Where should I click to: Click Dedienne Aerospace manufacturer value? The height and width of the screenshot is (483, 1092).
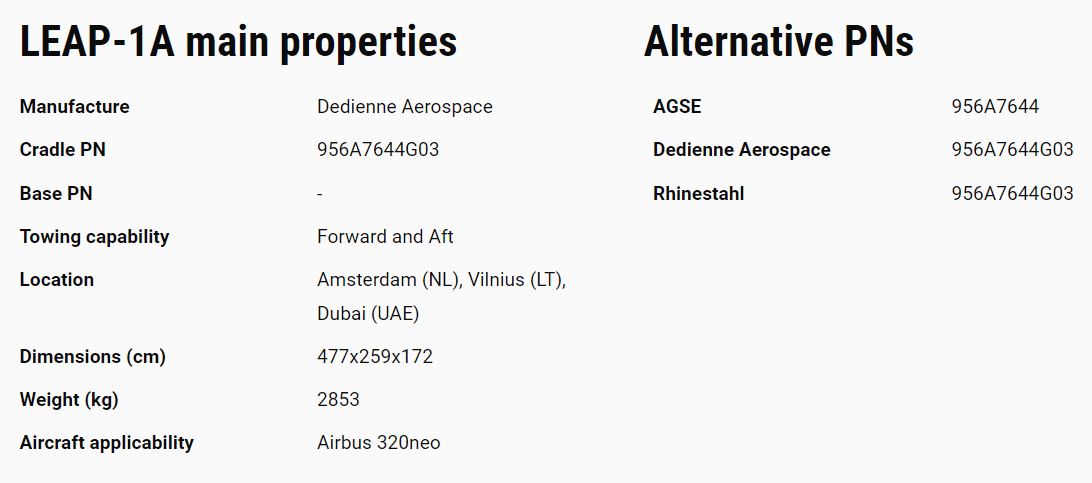(405, 106)
